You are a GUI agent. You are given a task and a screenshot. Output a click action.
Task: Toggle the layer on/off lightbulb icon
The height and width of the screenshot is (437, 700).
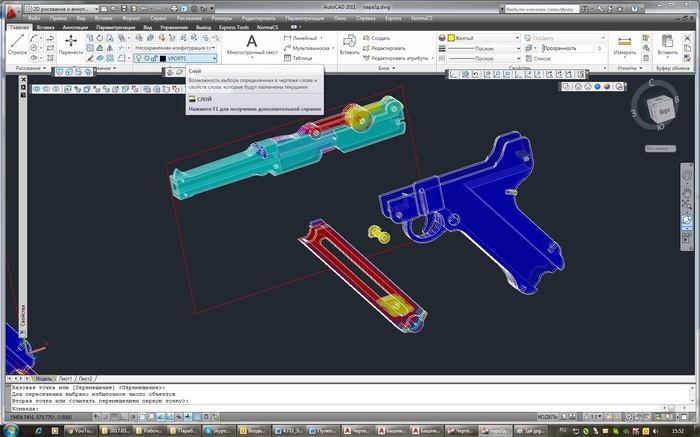(x=139, y=59)
